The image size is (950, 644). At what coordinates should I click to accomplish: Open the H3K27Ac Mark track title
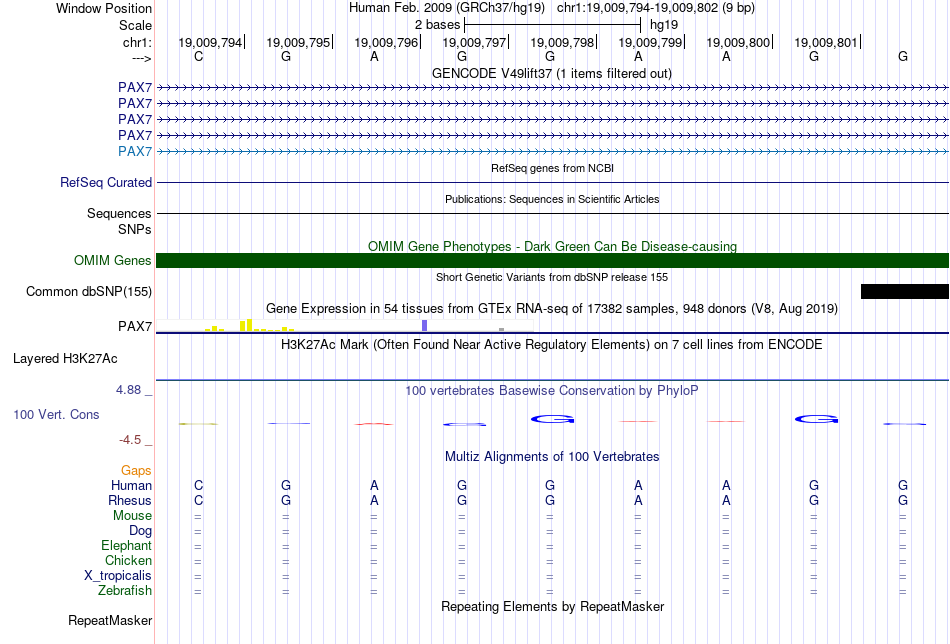[x=552, y=345]
